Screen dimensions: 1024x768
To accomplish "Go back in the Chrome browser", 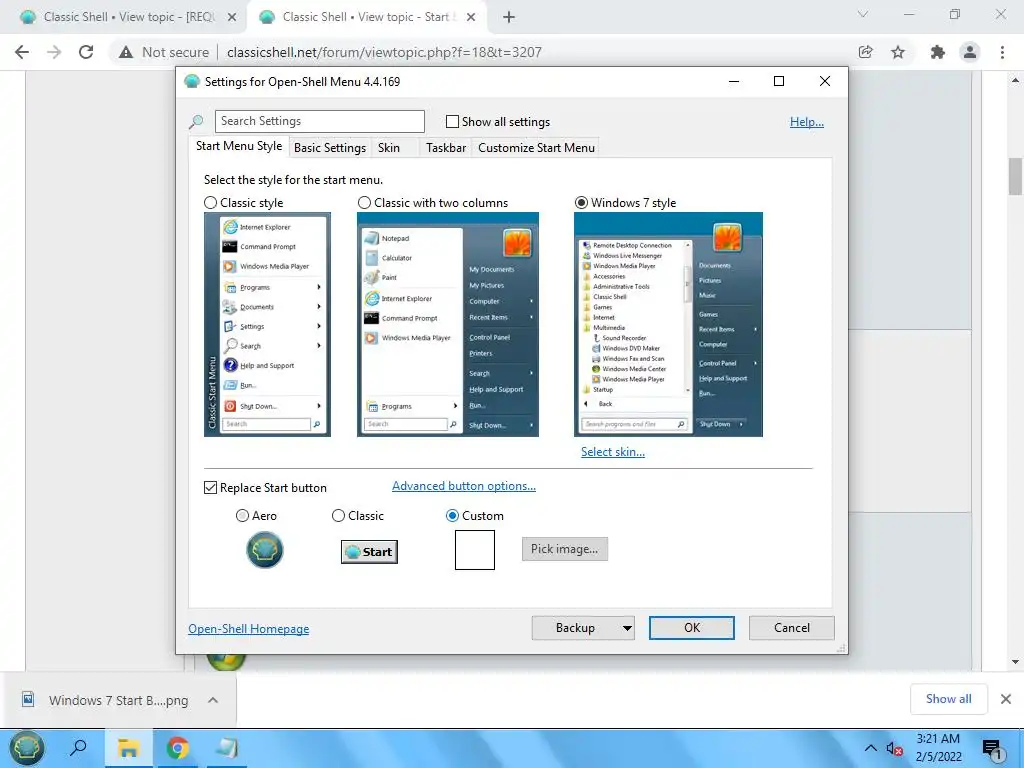I will tap(22, 52).
